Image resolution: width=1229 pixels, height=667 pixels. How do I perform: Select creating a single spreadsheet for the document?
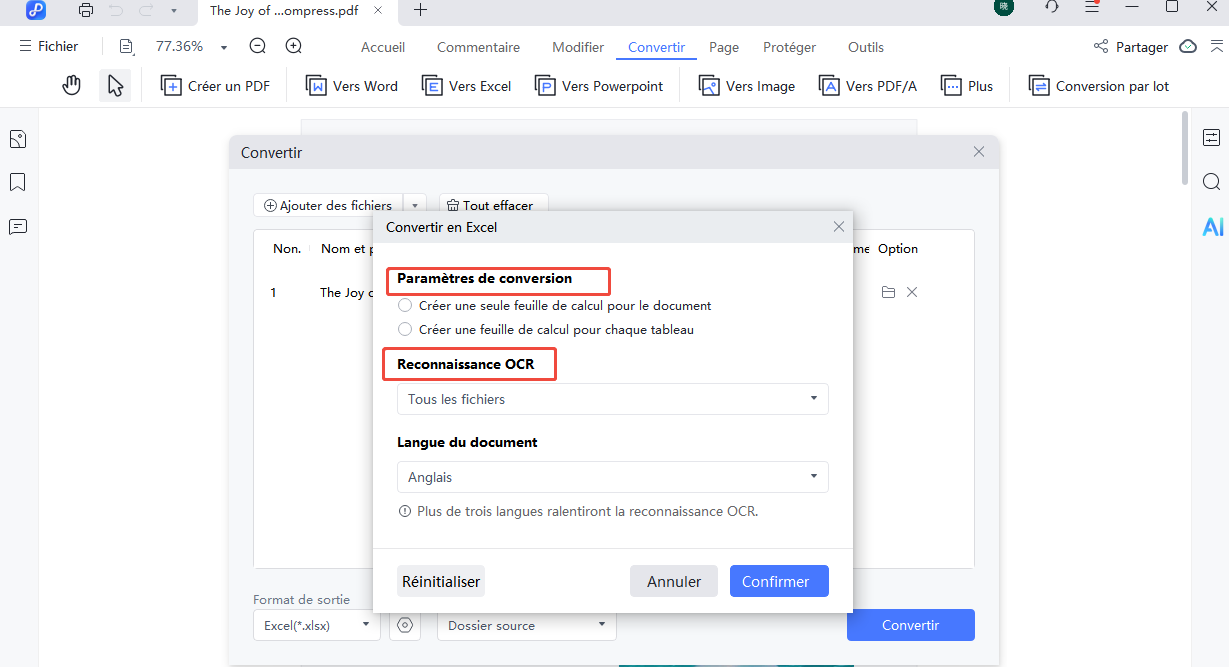click(405, 305)
